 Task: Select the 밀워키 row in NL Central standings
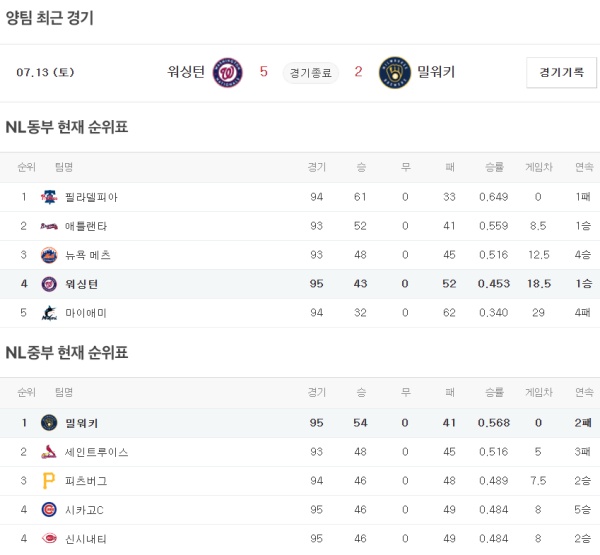[x=300, y=423]
